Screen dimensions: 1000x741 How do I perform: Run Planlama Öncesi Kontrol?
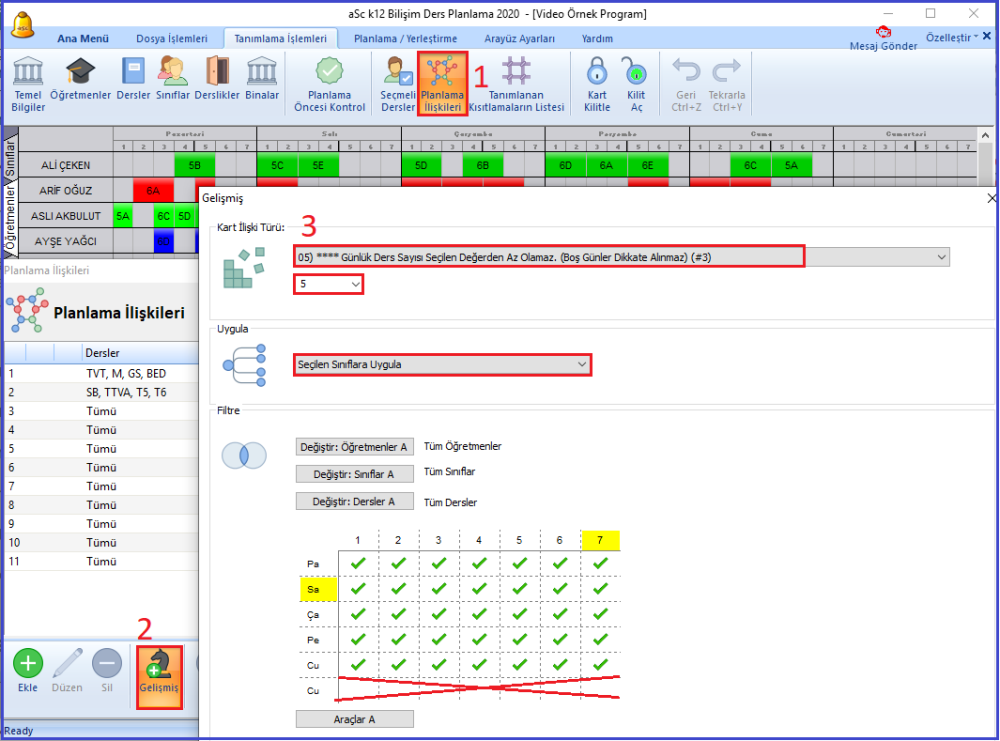[x=330, y=84]
